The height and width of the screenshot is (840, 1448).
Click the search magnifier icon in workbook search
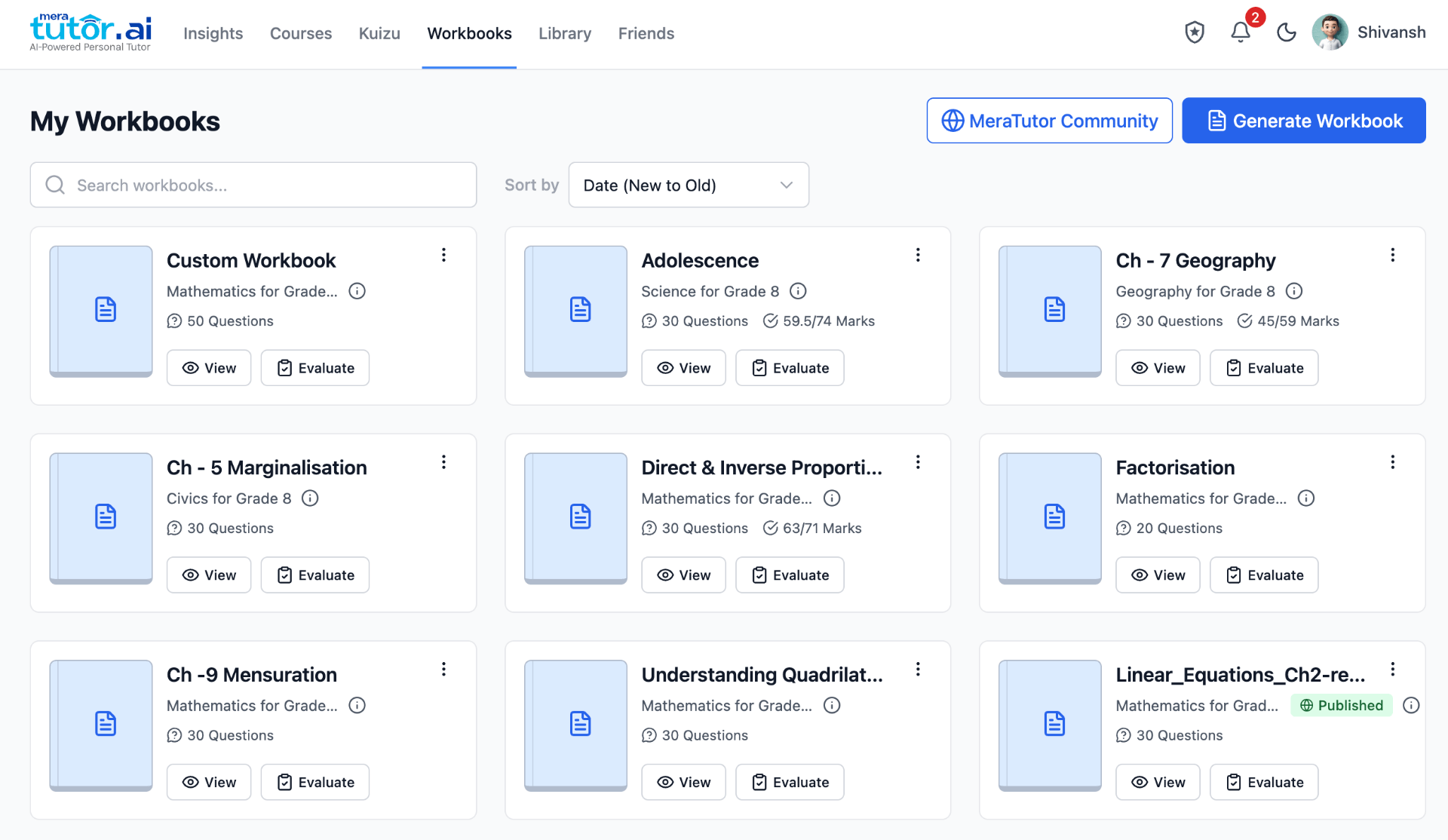tap(54, 185)
